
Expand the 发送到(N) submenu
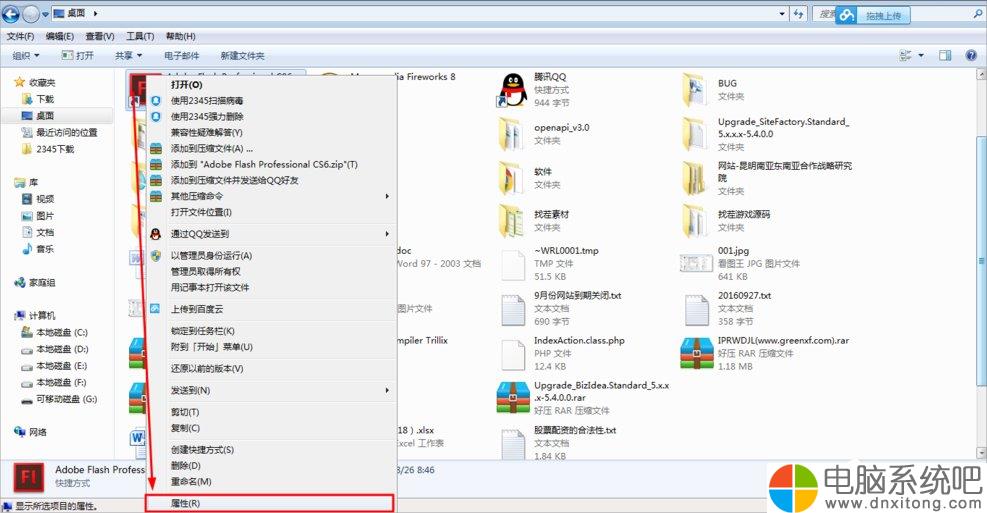pos(387,390)
